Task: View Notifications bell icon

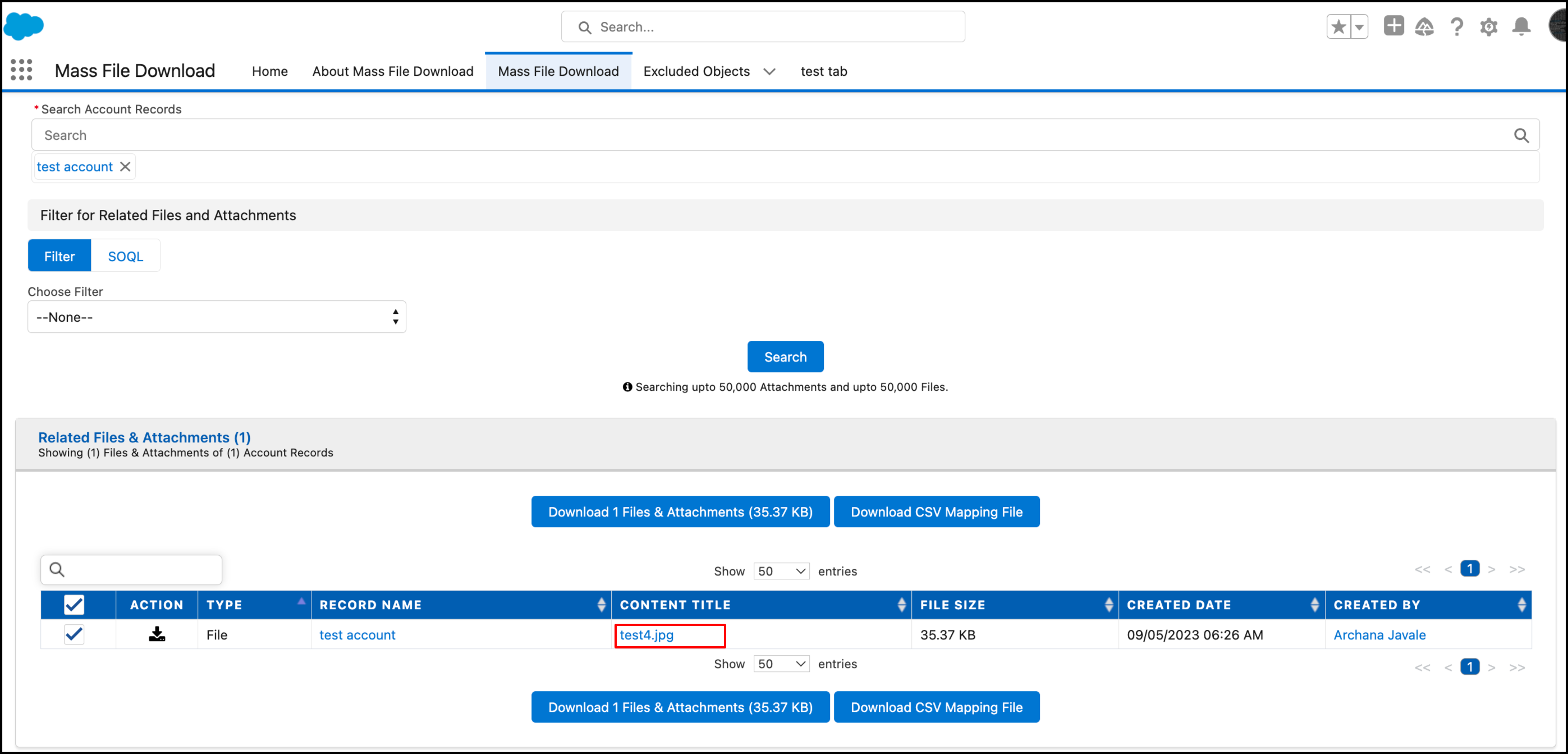Action: (1521, 27)
